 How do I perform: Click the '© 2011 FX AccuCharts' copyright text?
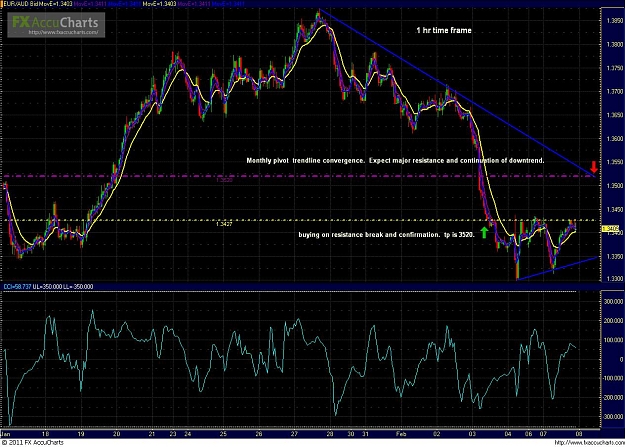point(32,443)
